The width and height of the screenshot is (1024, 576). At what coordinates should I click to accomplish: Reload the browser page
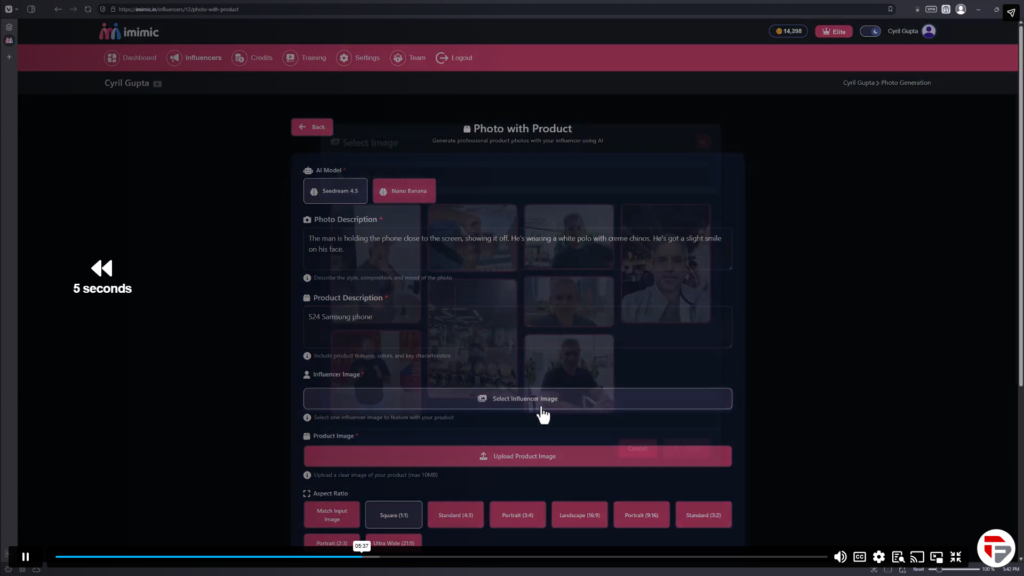click(89, 9)
